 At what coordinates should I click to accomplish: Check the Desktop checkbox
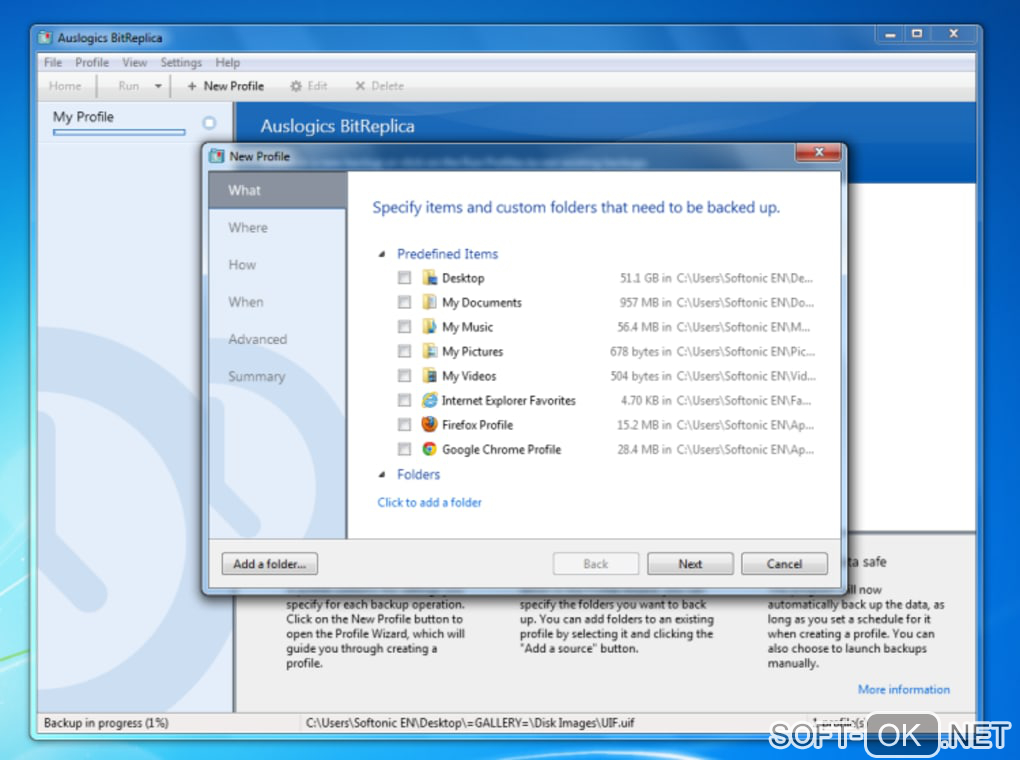(x=405, y=278)
